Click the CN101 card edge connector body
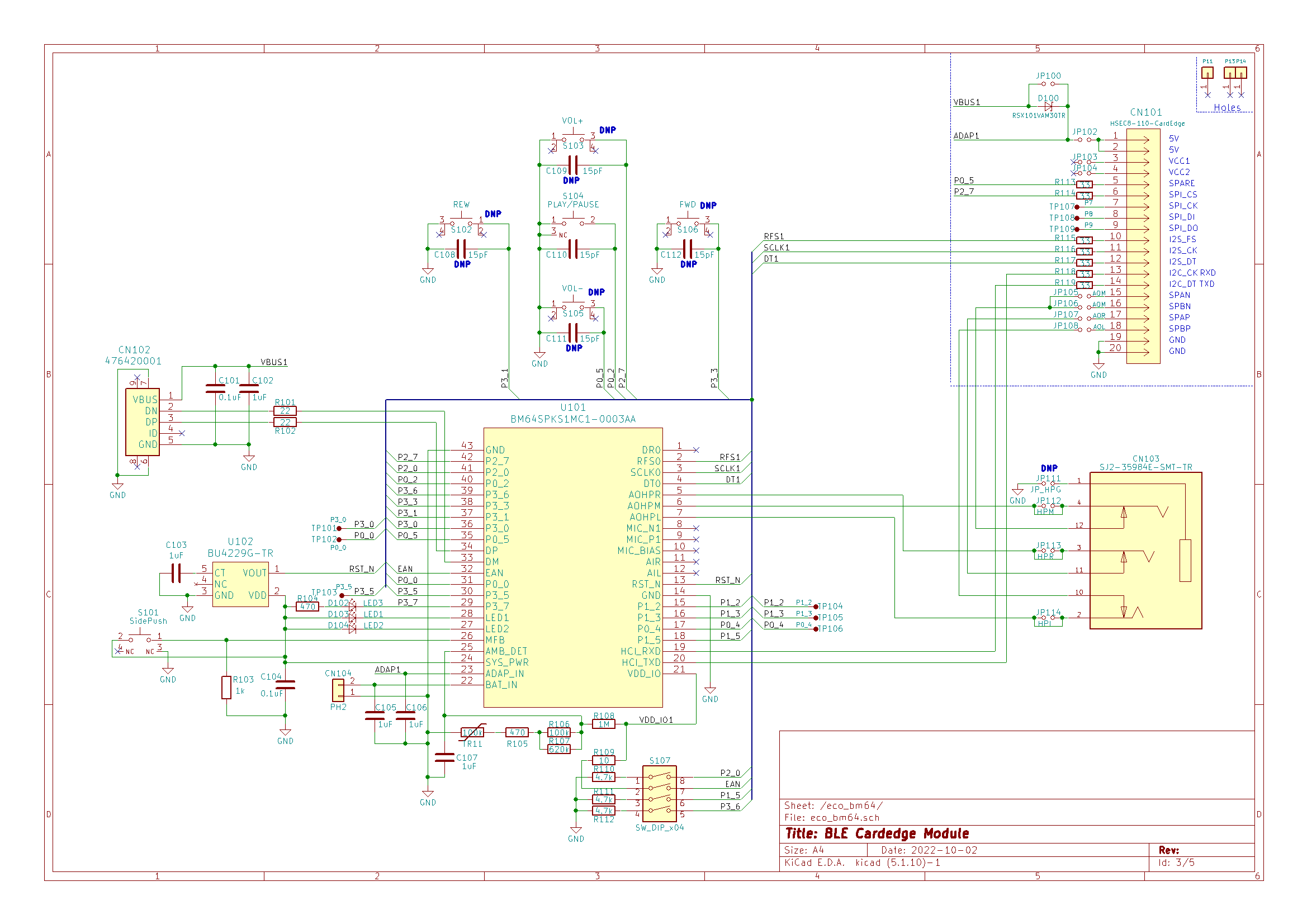1307x924 pixels. pos(1143,245)
